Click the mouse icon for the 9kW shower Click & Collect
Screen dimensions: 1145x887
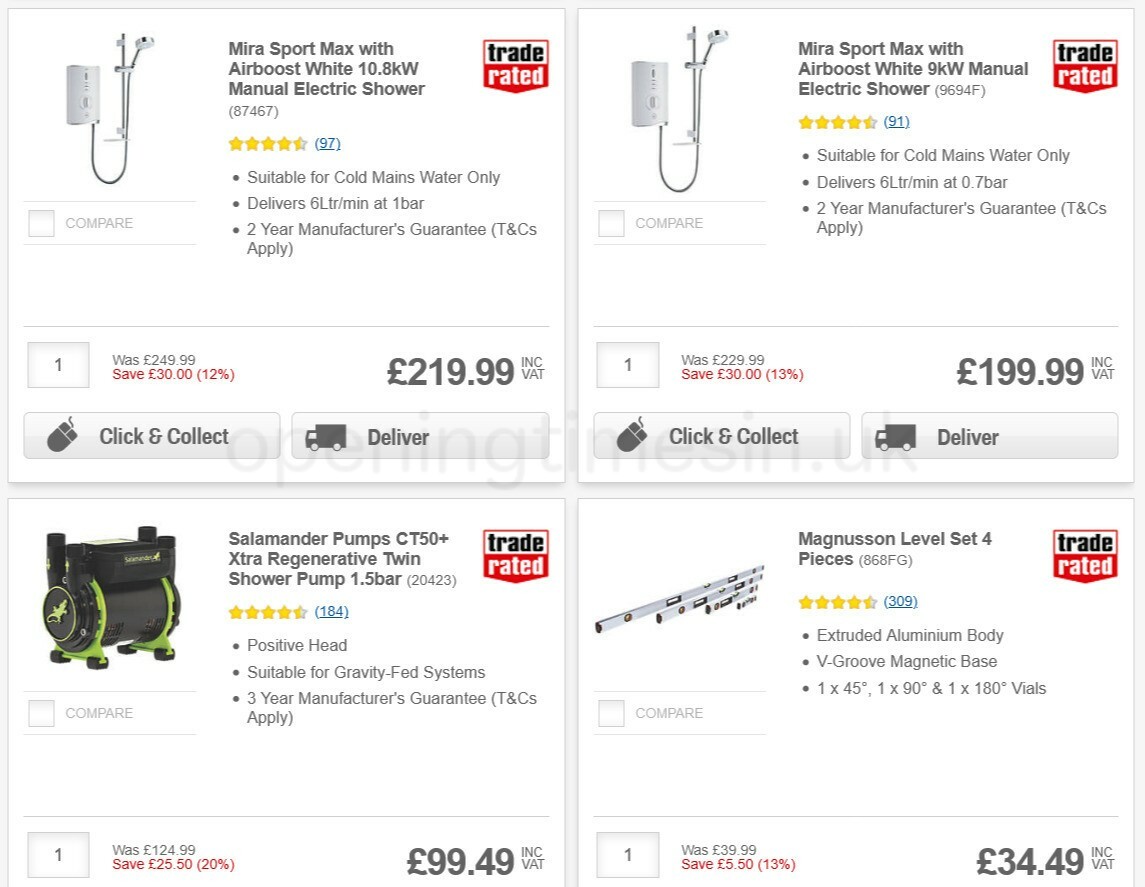coord(634,435)
